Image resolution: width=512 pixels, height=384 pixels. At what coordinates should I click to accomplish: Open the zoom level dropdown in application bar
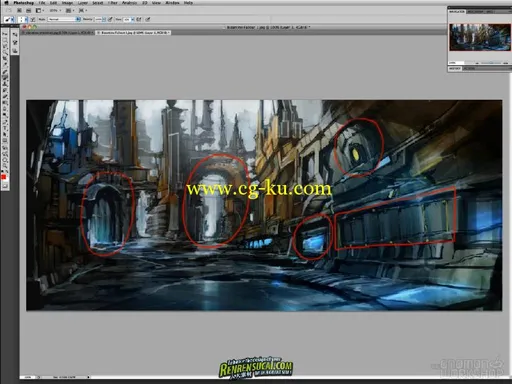click(x=55, y=10)
